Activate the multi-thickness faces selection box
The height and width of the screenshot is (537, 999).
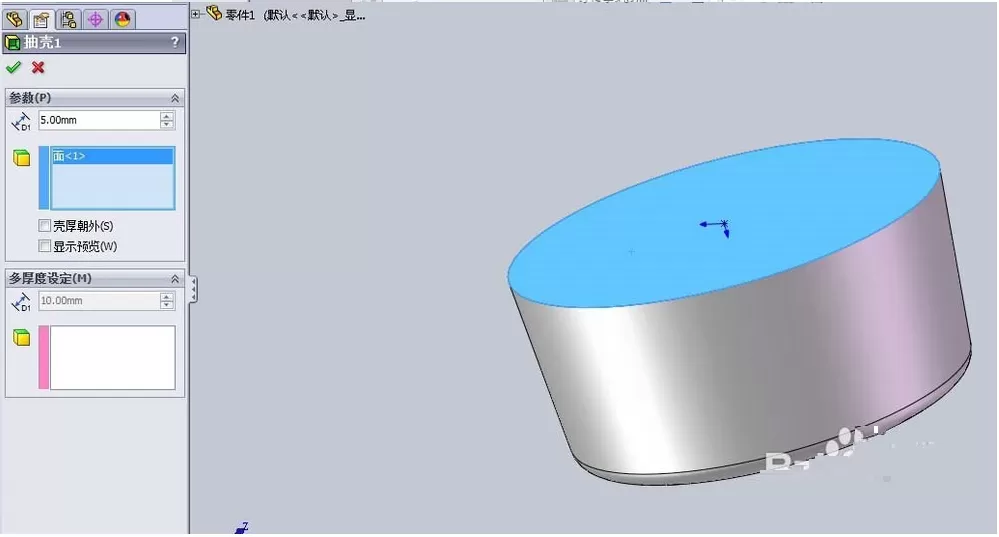(112, 357)
